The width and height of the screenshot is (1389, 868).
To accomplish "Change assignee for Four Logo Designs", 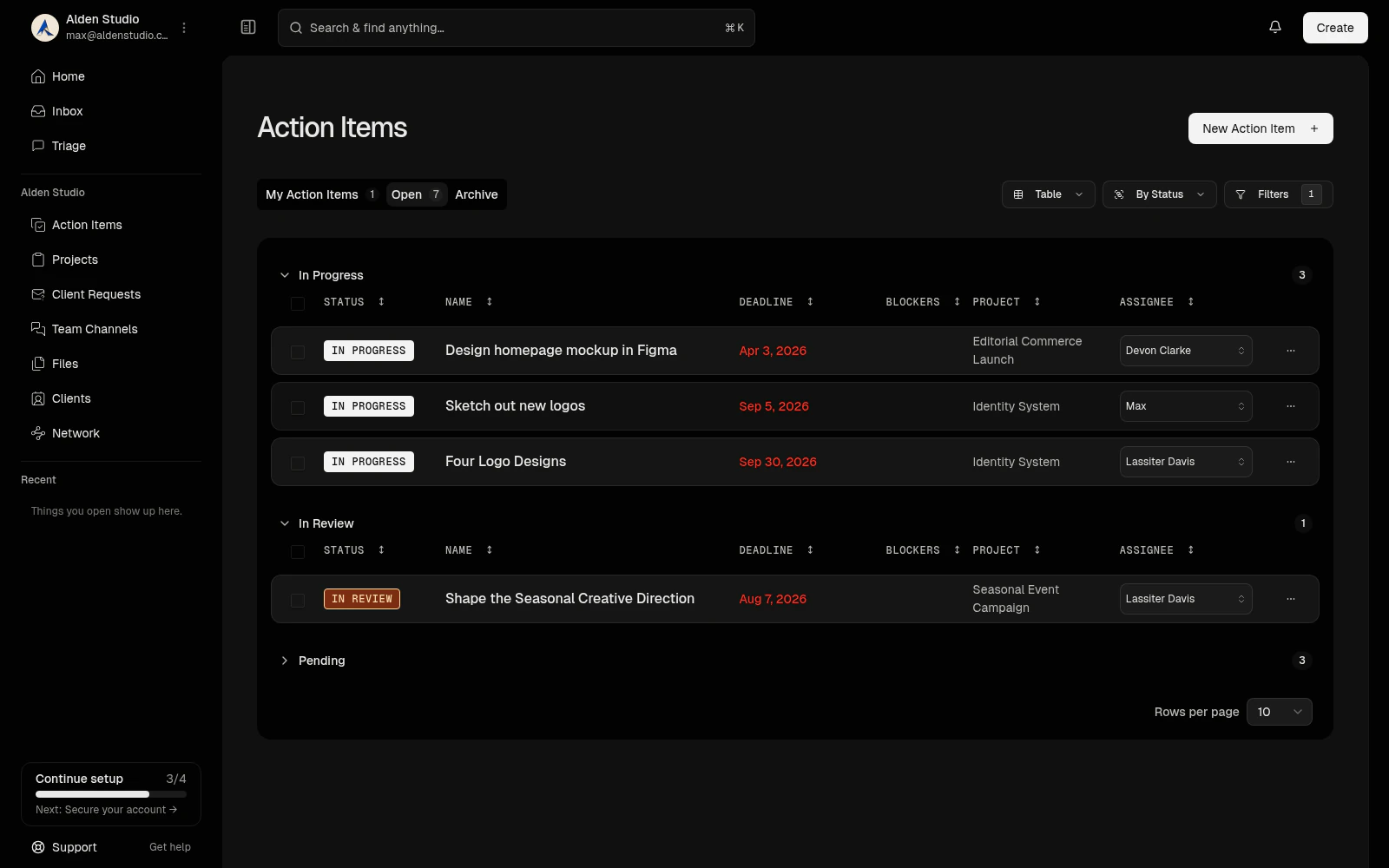I will click(x=1186, y=462).
